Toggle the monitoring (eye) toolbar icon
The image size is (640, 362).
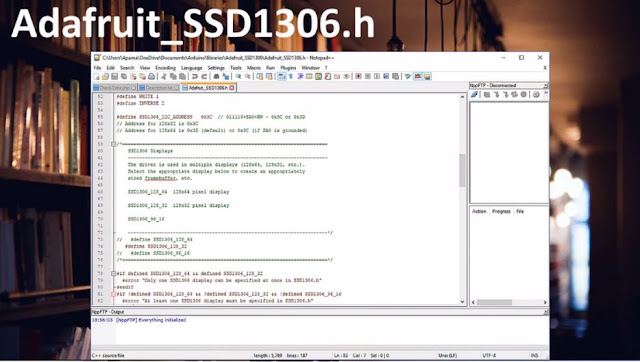[x=346, y=76]
